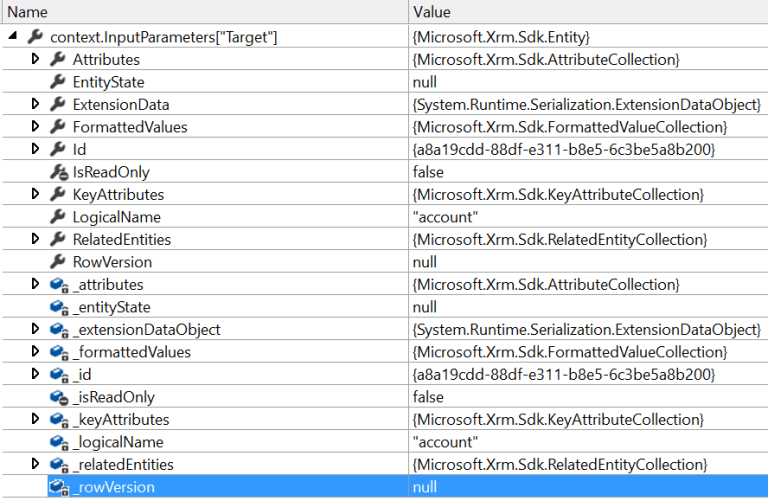
Task: Click field icon next to _id
Action: pos(59,375)
